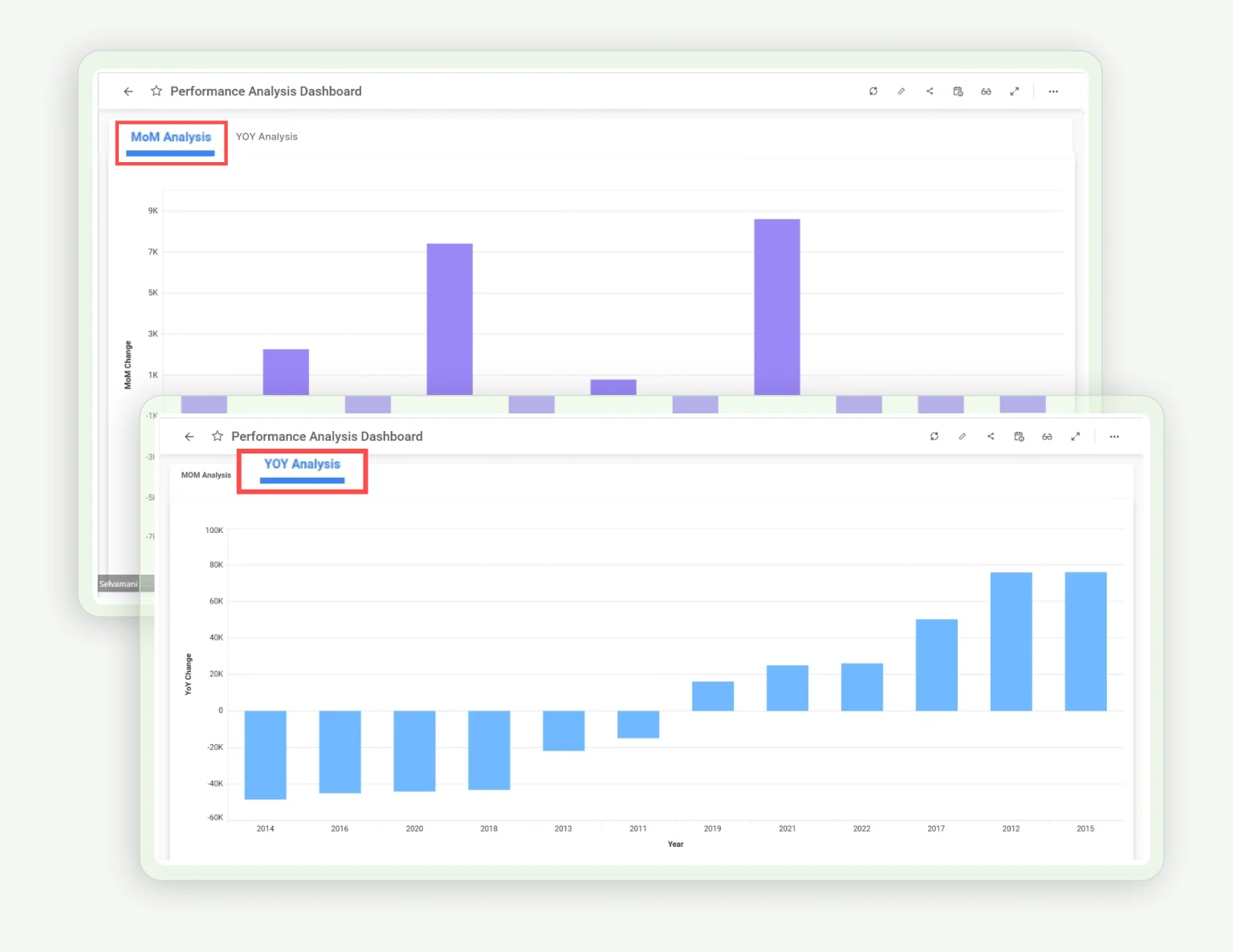The width and height of the screenshot is (1233, 952).
Task: Toggle favorite star next to dashboard title
Action: click(x=157, y=91)
